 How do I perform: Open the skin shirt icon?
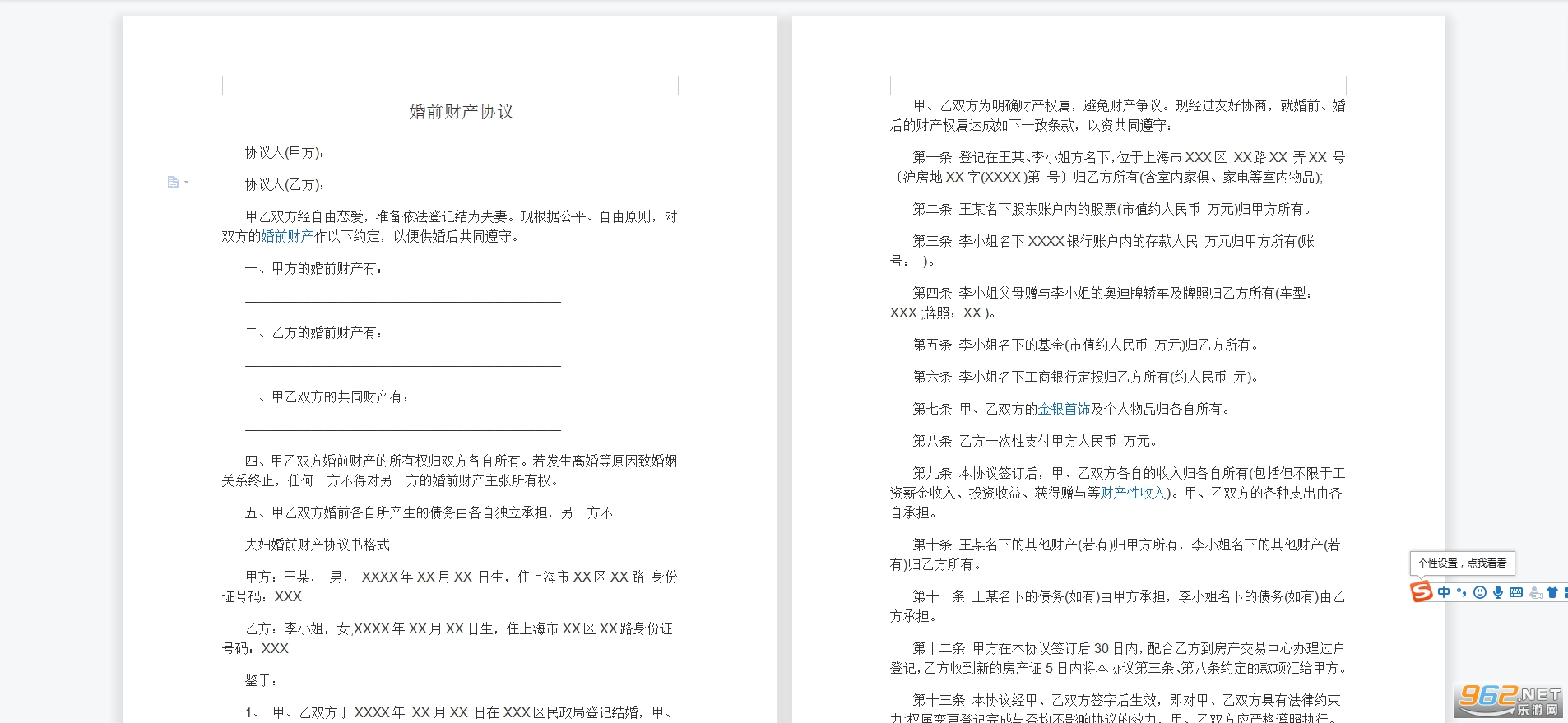pyautogui.click(x=1552, y=592)
